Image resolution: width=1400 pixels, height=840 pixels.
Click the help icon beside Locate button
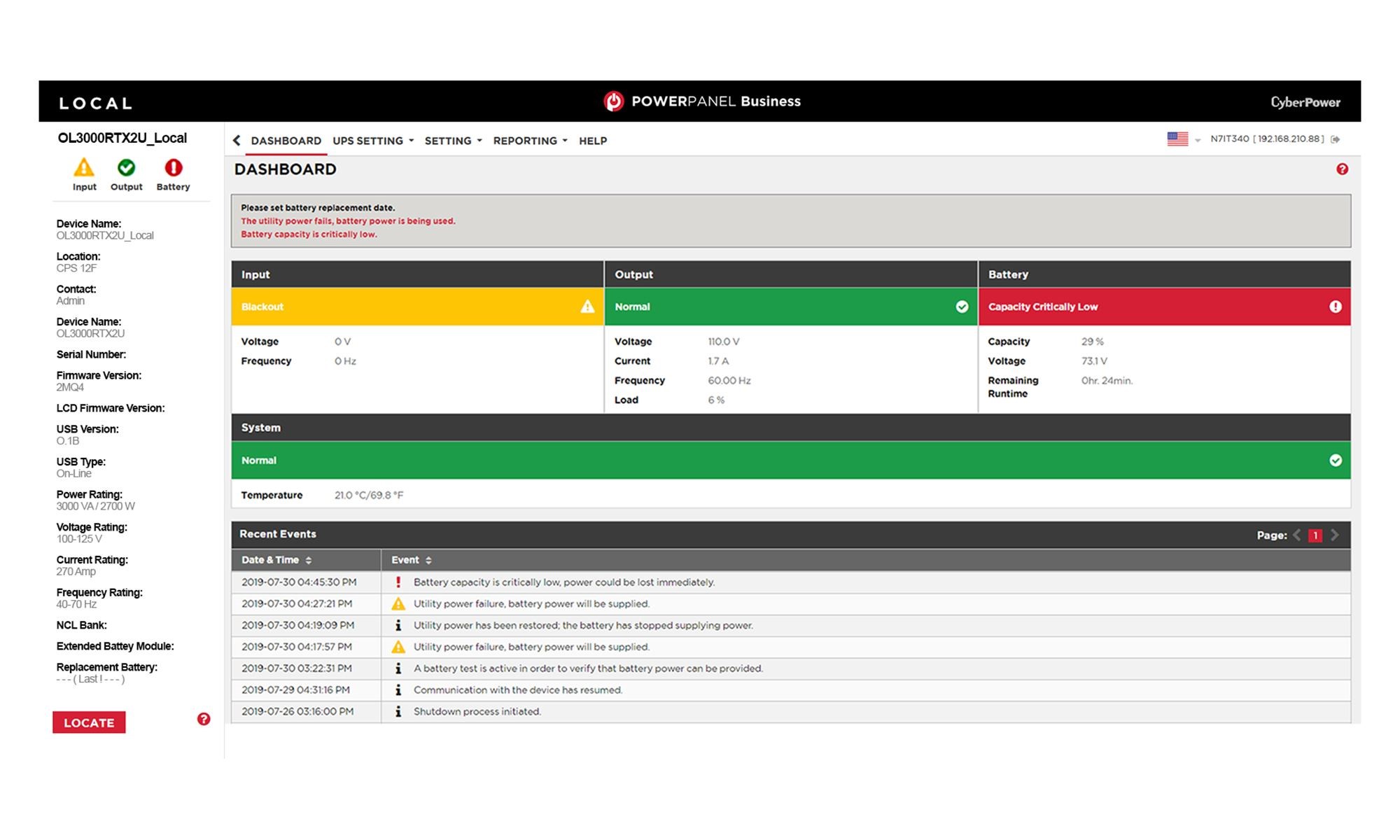[x=204, y=719]
